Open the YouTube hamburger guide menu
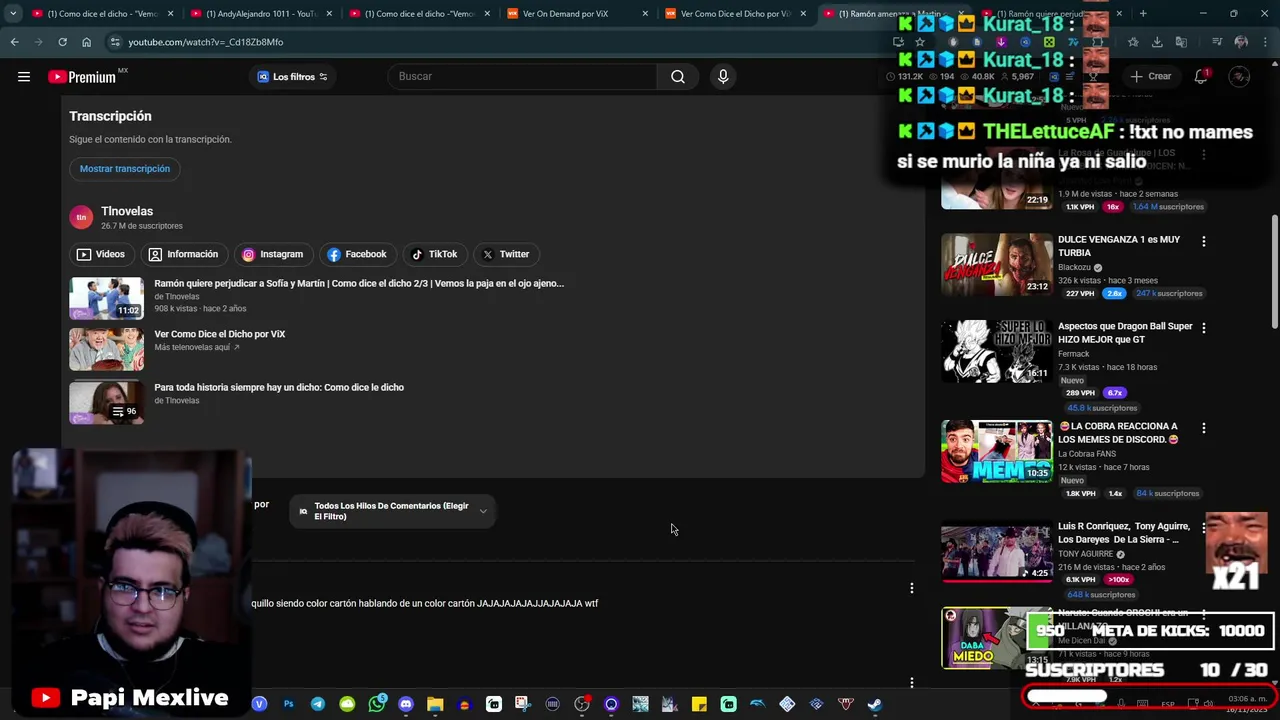Viewport: 1280px width, 720px height. (x=24, y=77)
